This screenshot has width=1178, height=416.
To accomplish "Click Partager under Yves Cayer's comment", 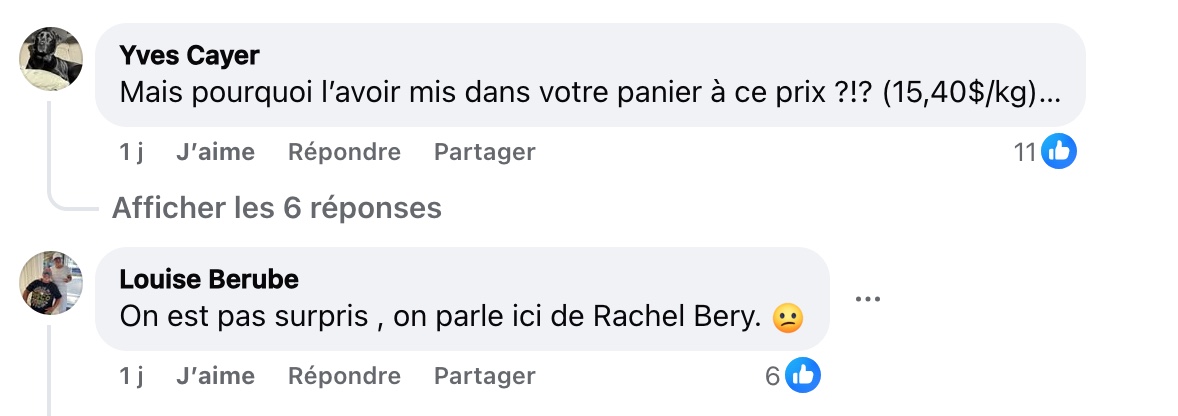I will tap(484, 152).
